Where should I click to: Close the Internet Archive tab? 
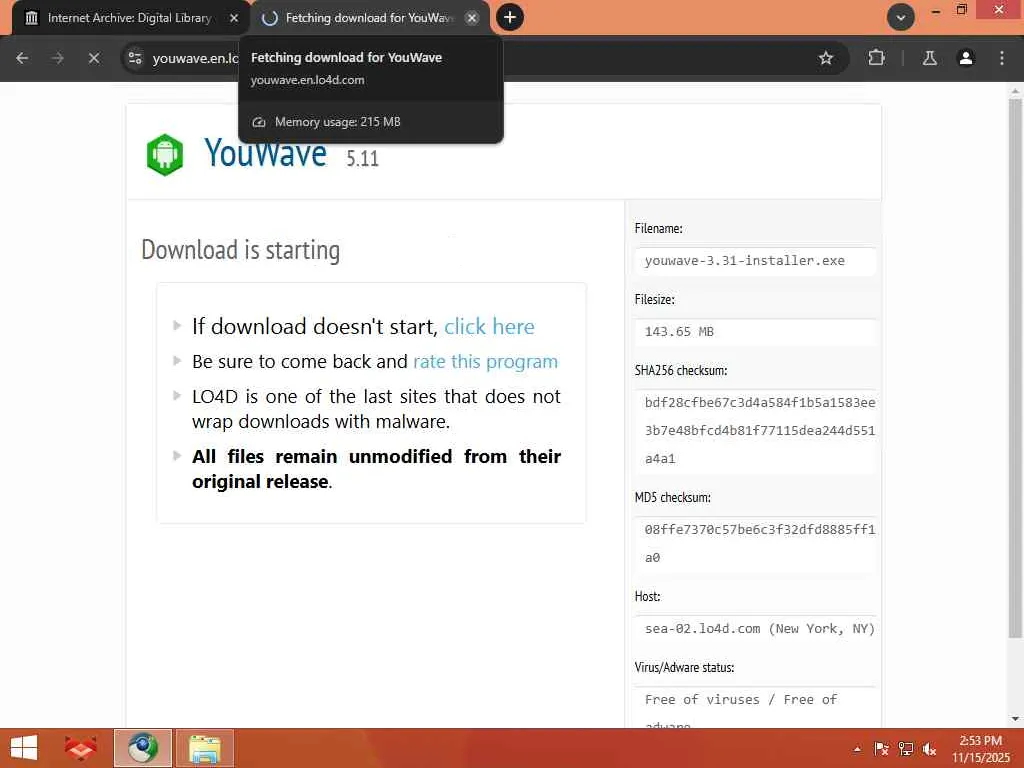(234, 18)
